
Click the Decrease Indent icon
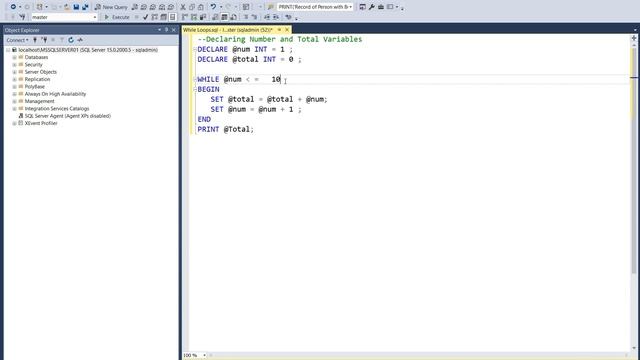[267, 17]
